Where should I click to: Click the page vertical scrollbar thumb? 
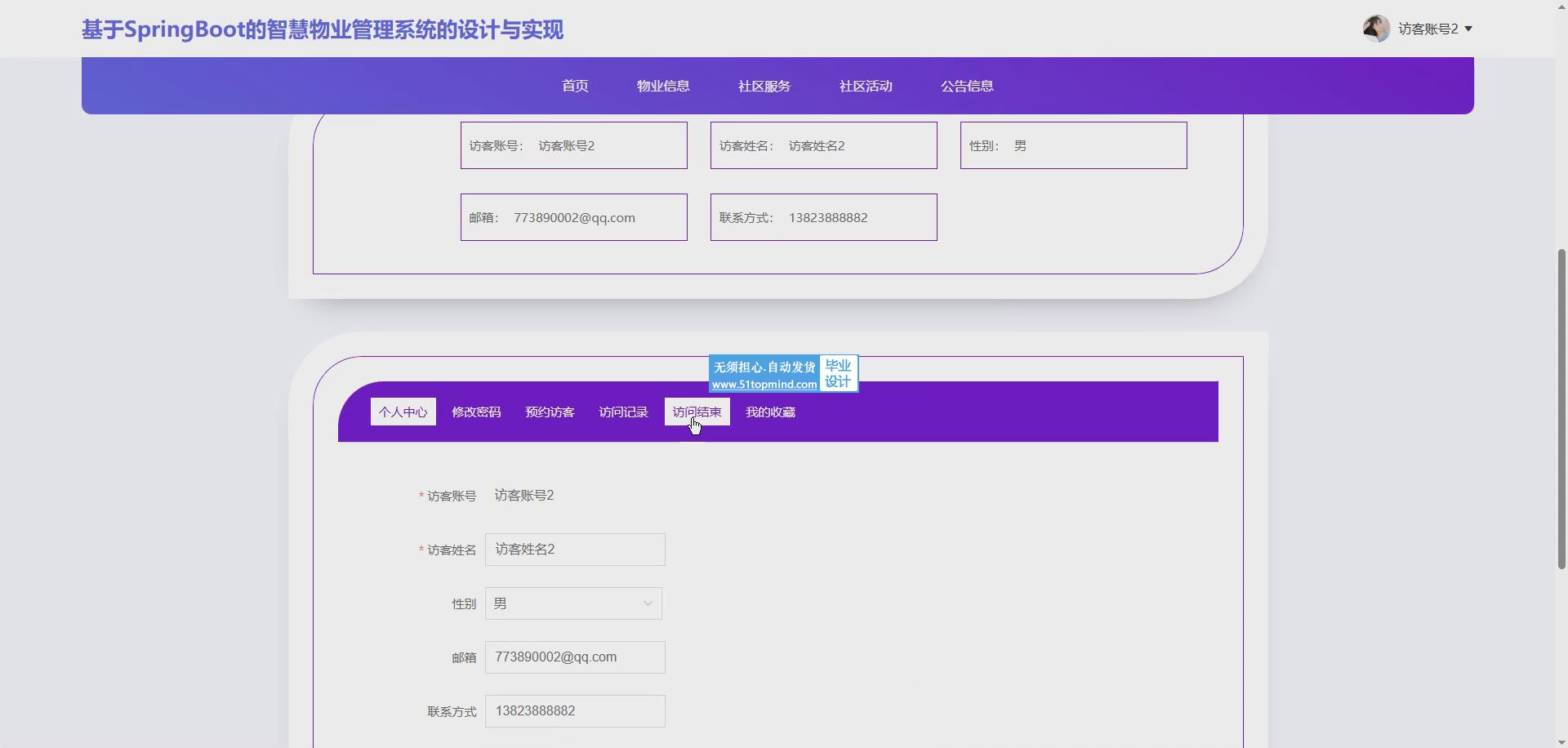pyautogui.click(x=1561, y=408)
